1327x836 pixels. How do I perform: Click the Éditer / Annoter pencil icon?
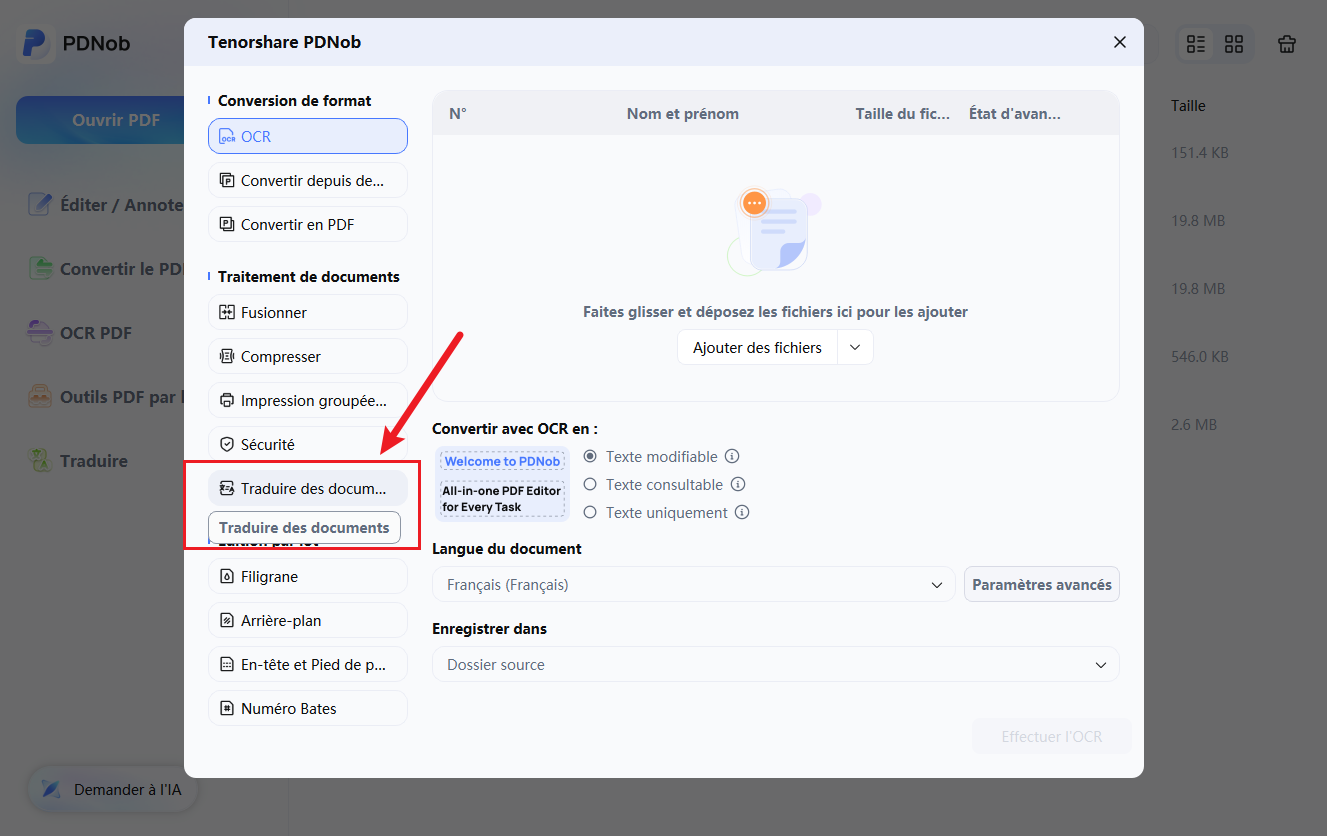pos(39,205)
